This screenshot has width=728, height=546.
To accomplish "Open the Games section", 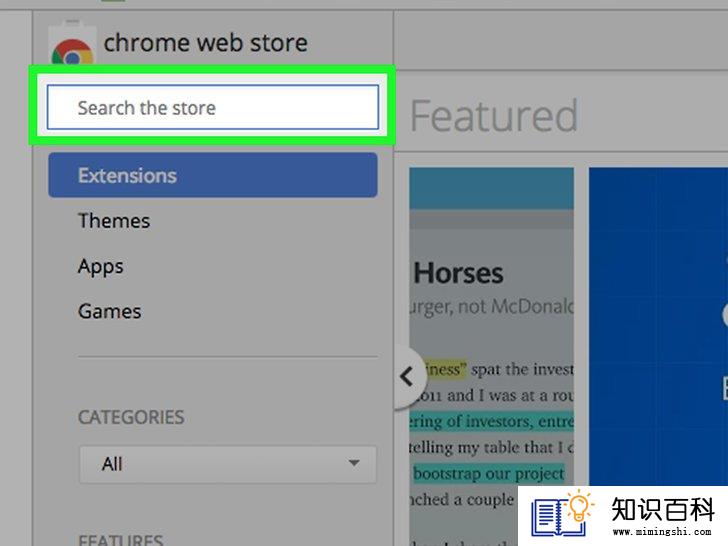I will [110, 311].
